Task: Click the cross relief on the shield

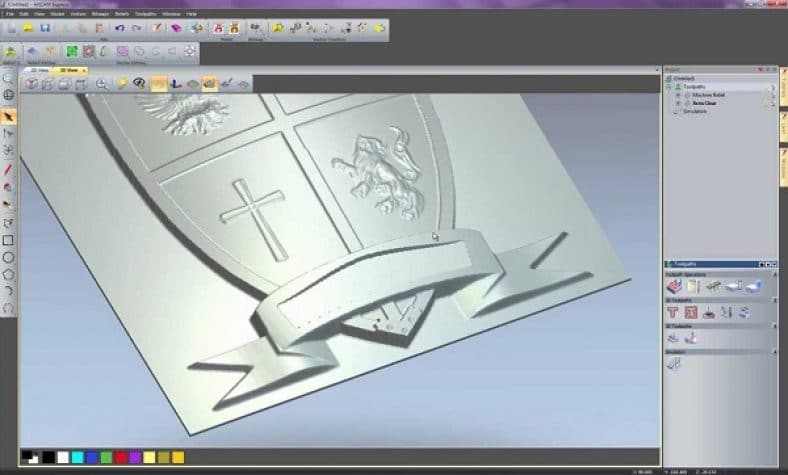Action: pos(254,219)
